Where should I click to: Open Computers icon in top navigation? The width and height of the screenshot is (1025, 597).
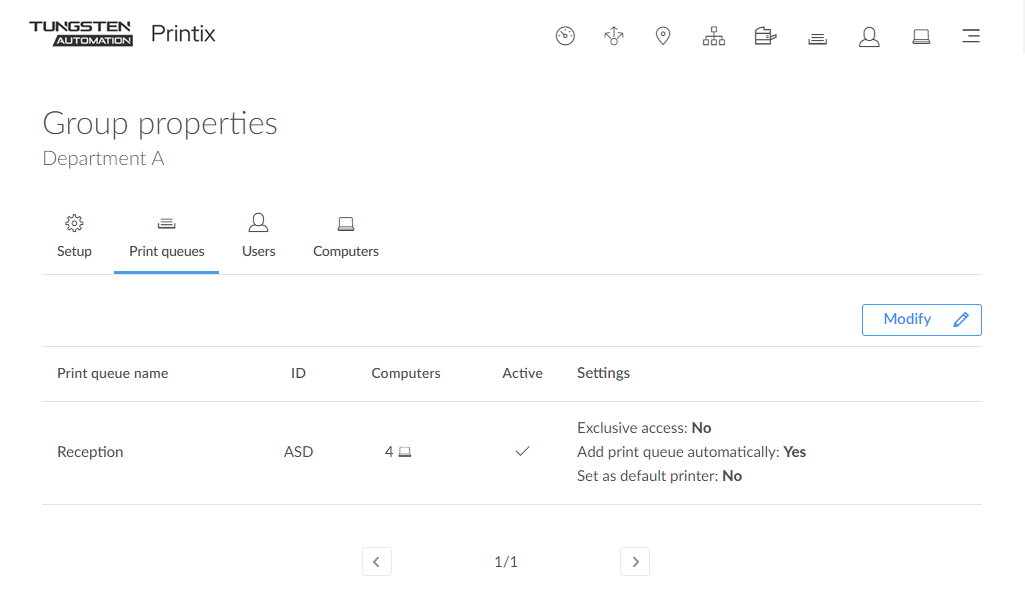click(x=921, y=37)
